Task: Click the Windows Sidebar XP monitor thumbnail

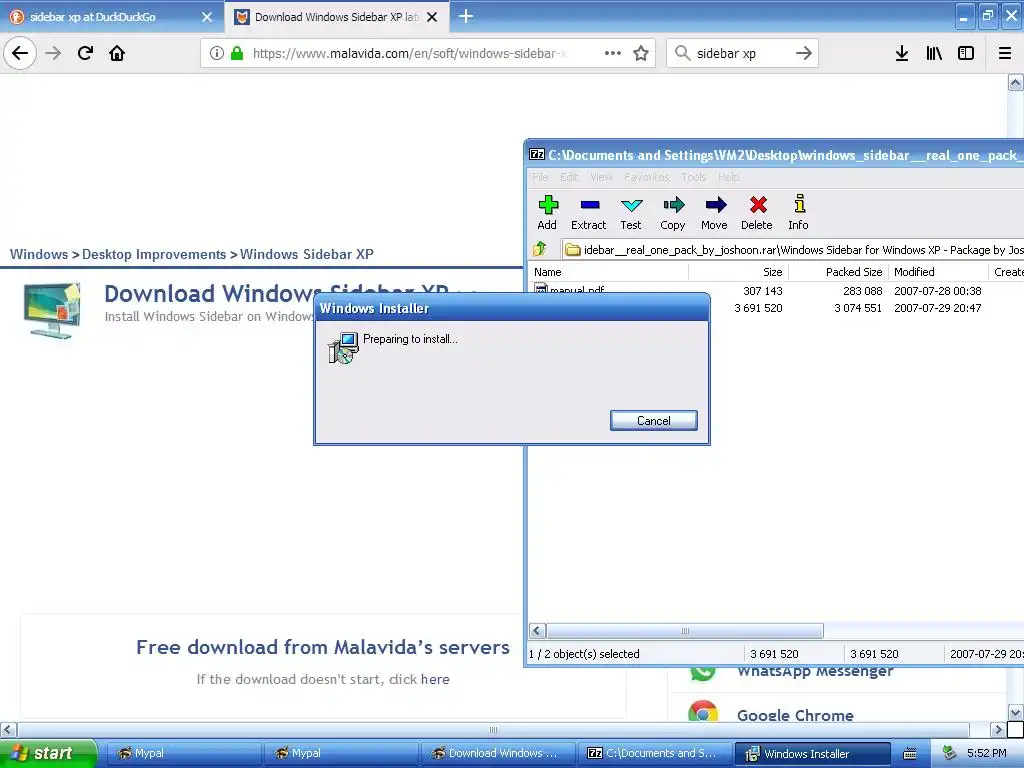Action: pyautogui.click(x=52, y=311)
